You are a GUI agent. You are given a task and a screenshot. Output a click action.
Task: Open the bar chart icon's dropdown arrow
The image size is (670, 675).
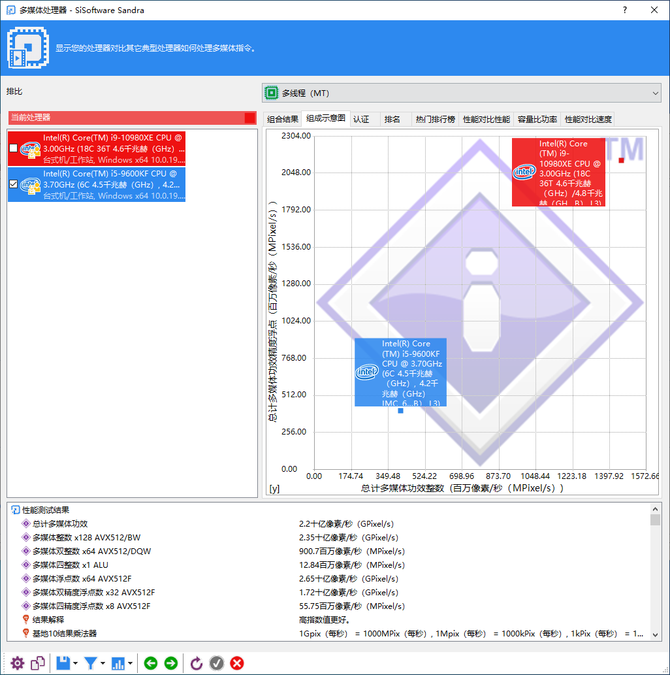130,663
